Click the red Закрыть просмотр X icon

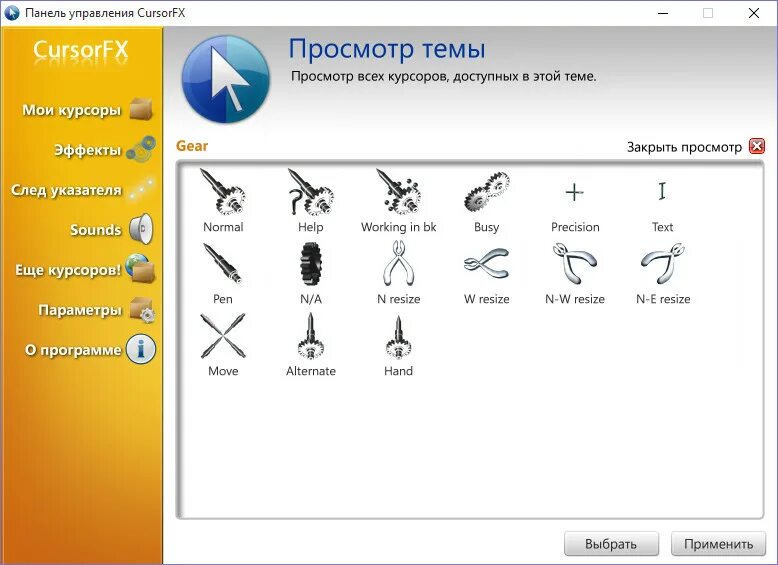tap(757, 146)
